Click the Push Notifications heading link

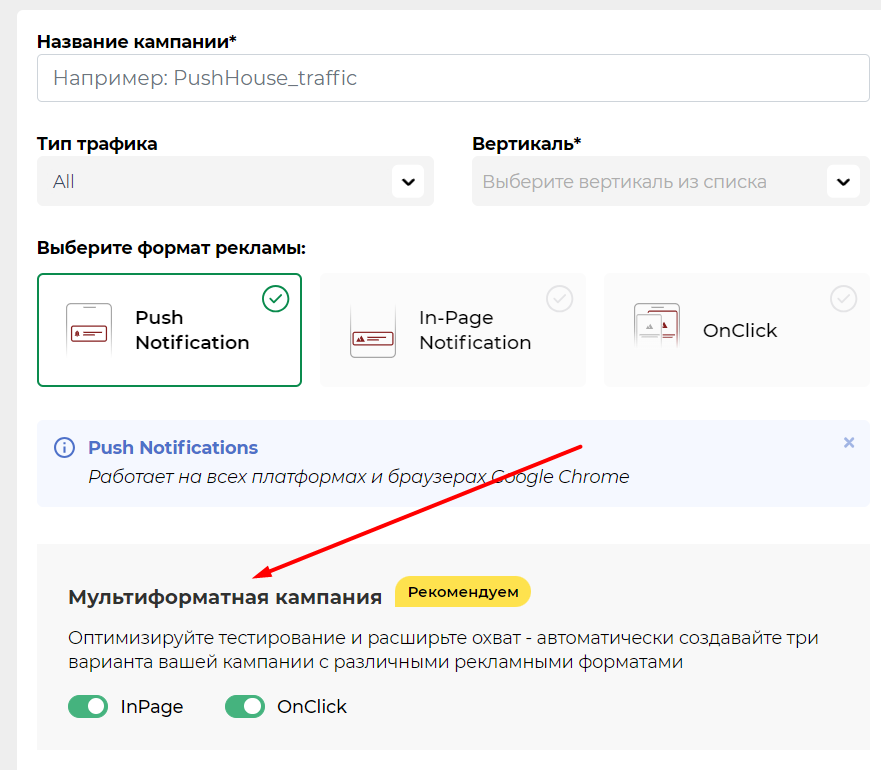pos(173,447)
